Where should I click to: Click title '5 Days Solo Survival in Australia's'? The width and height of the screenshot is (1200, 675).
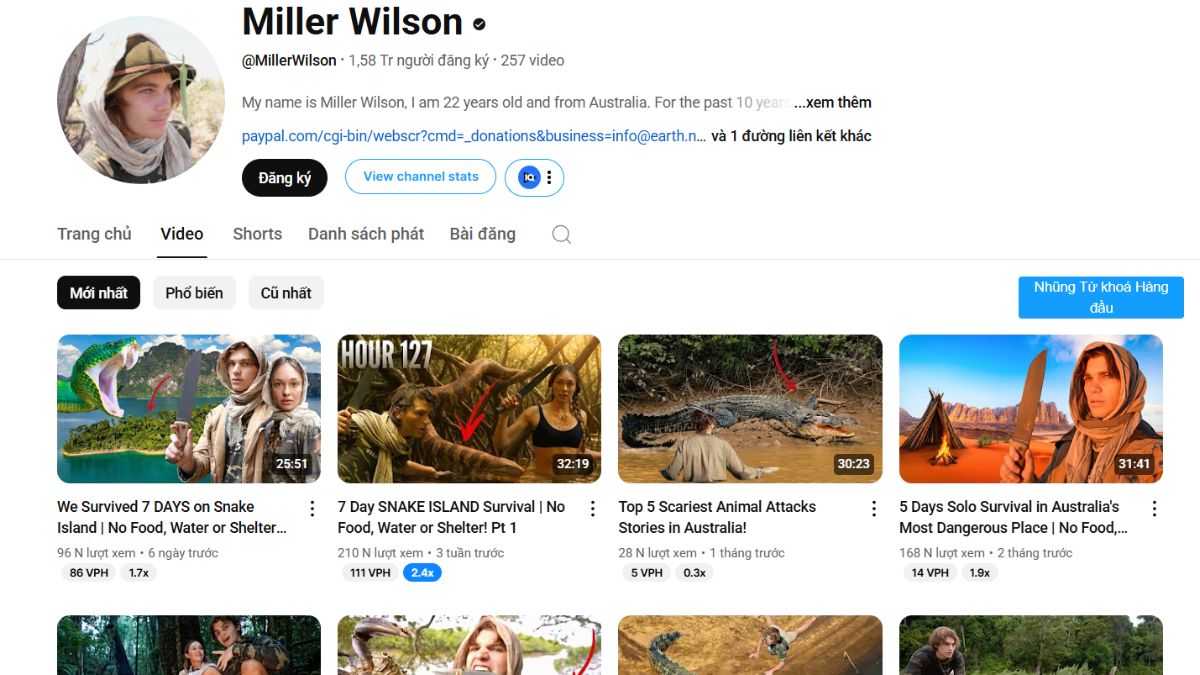[x=1013, y=517]
